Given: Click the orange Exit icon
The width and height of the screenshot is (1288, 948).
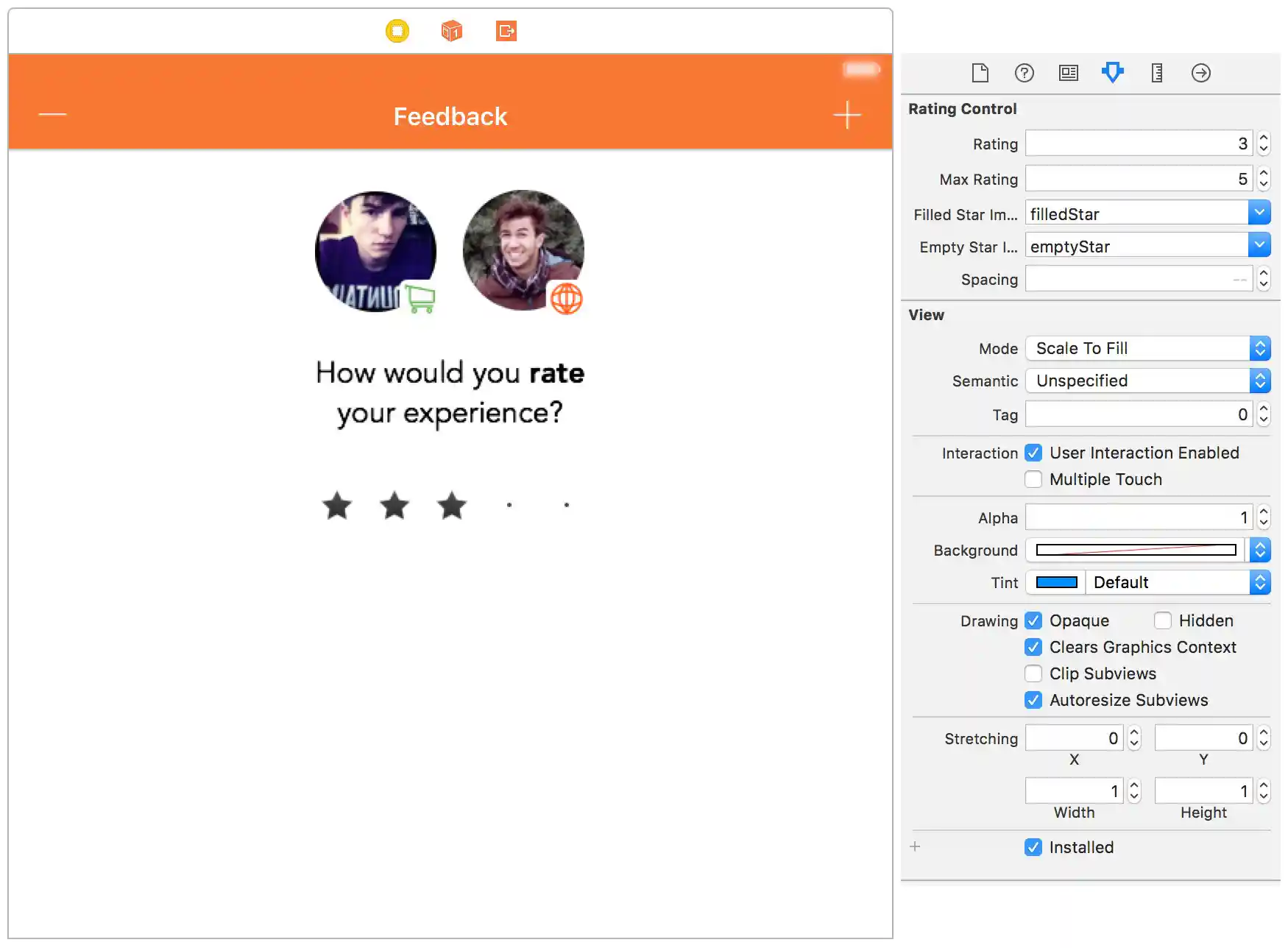Looking at the screenshot, I should (506, 31).
